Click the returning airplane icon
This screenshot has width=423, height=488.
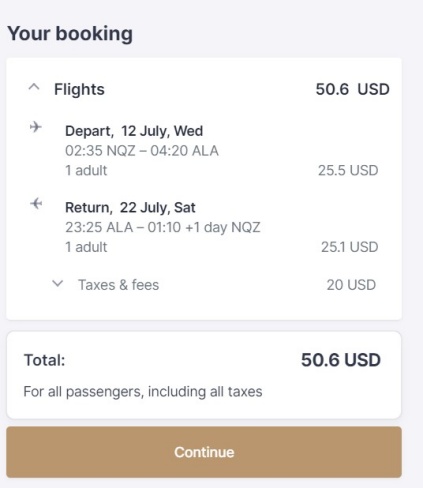[x=36, y=203]
